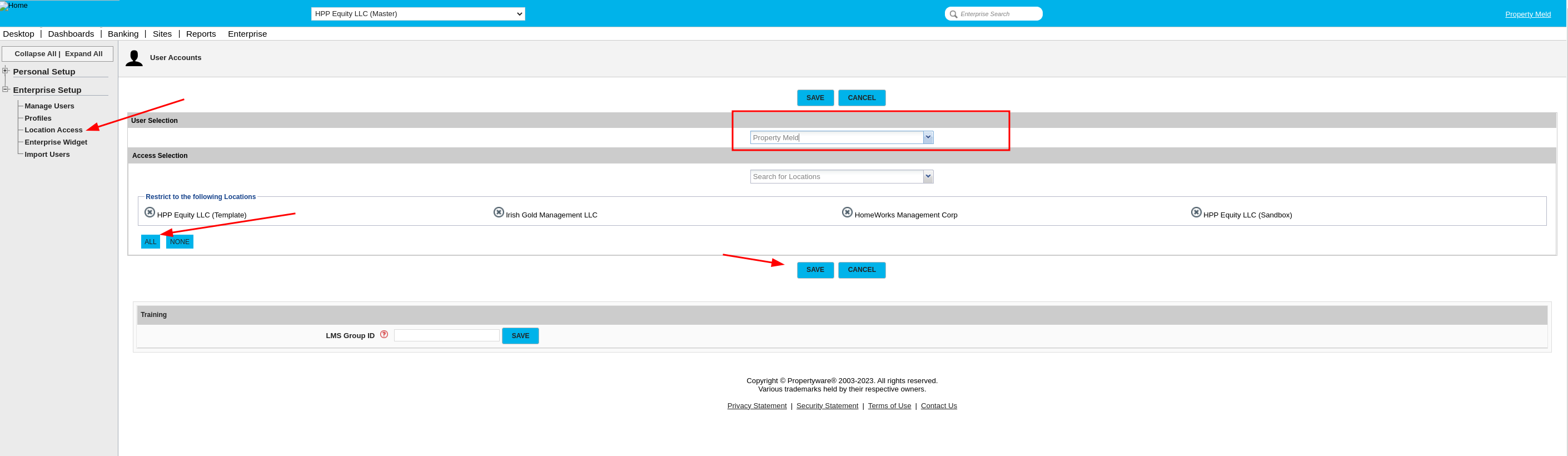The width and height of the screenshot is (1568, 456).
Task: Click the NONE locations button
Action: [x=180, y=242]
